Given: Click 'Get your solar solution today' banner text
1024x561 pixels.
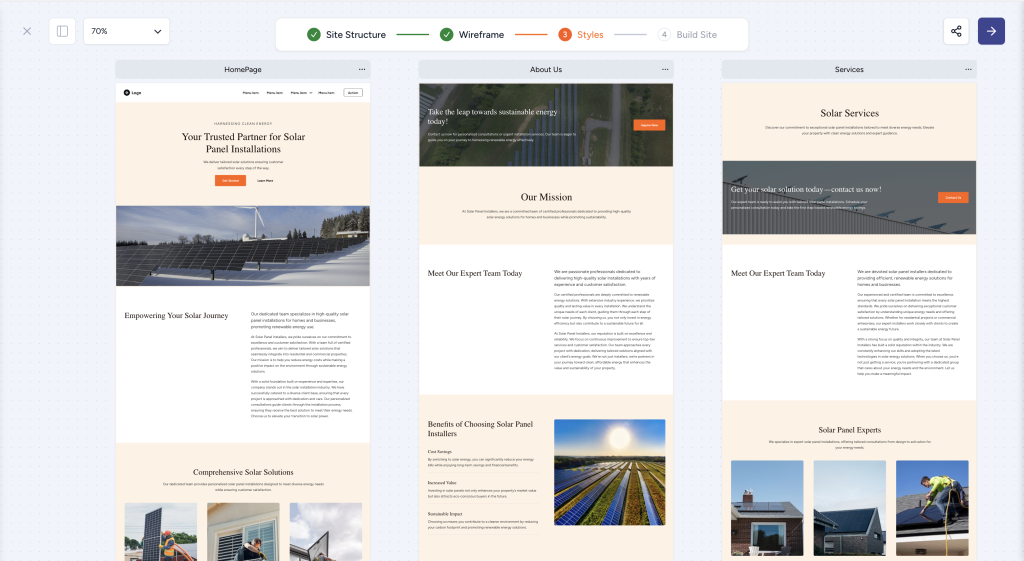Looking at the screenshot, I should coord(806,189).
